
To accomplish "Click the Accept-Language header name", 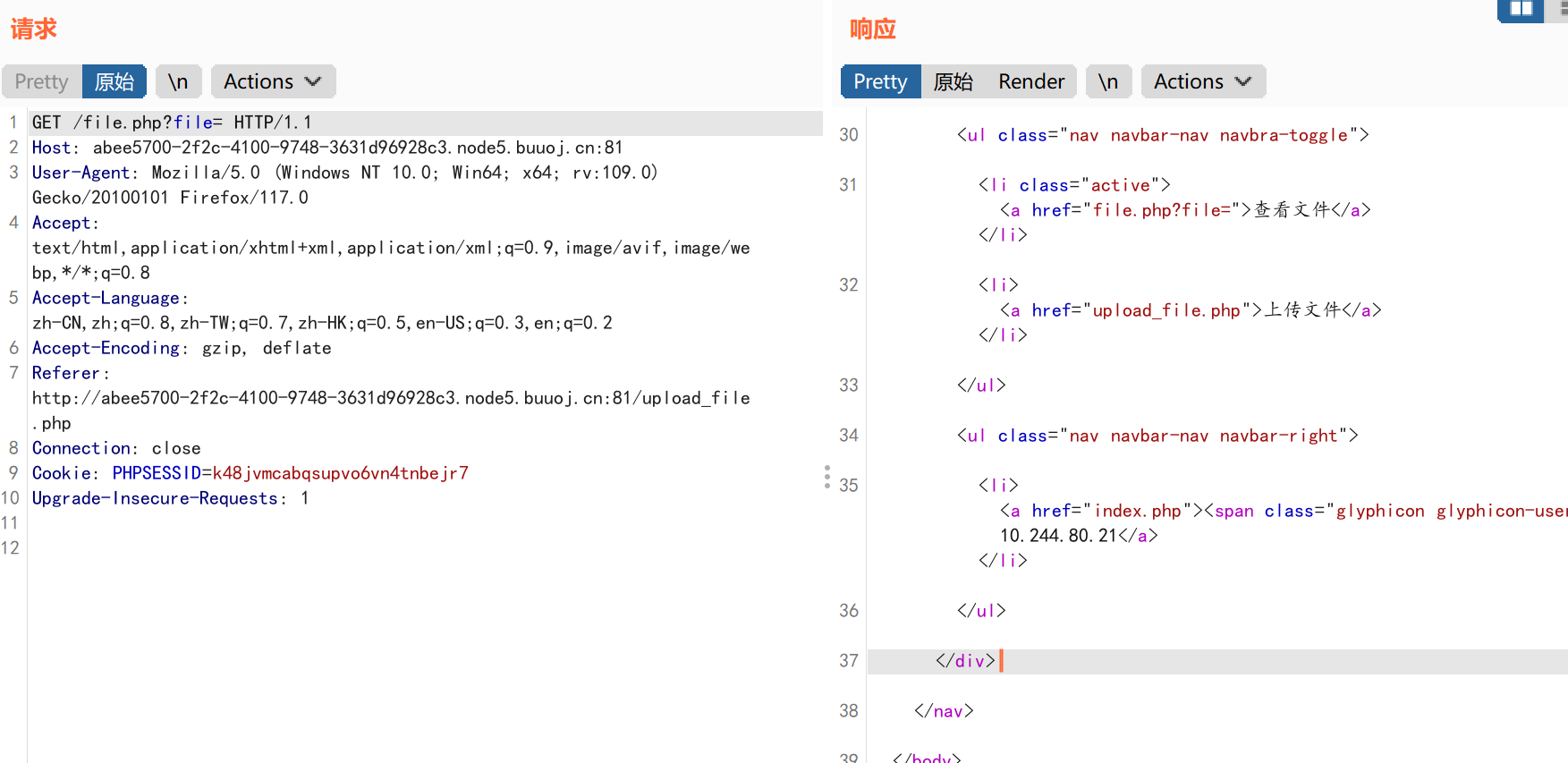I will 106,298.
